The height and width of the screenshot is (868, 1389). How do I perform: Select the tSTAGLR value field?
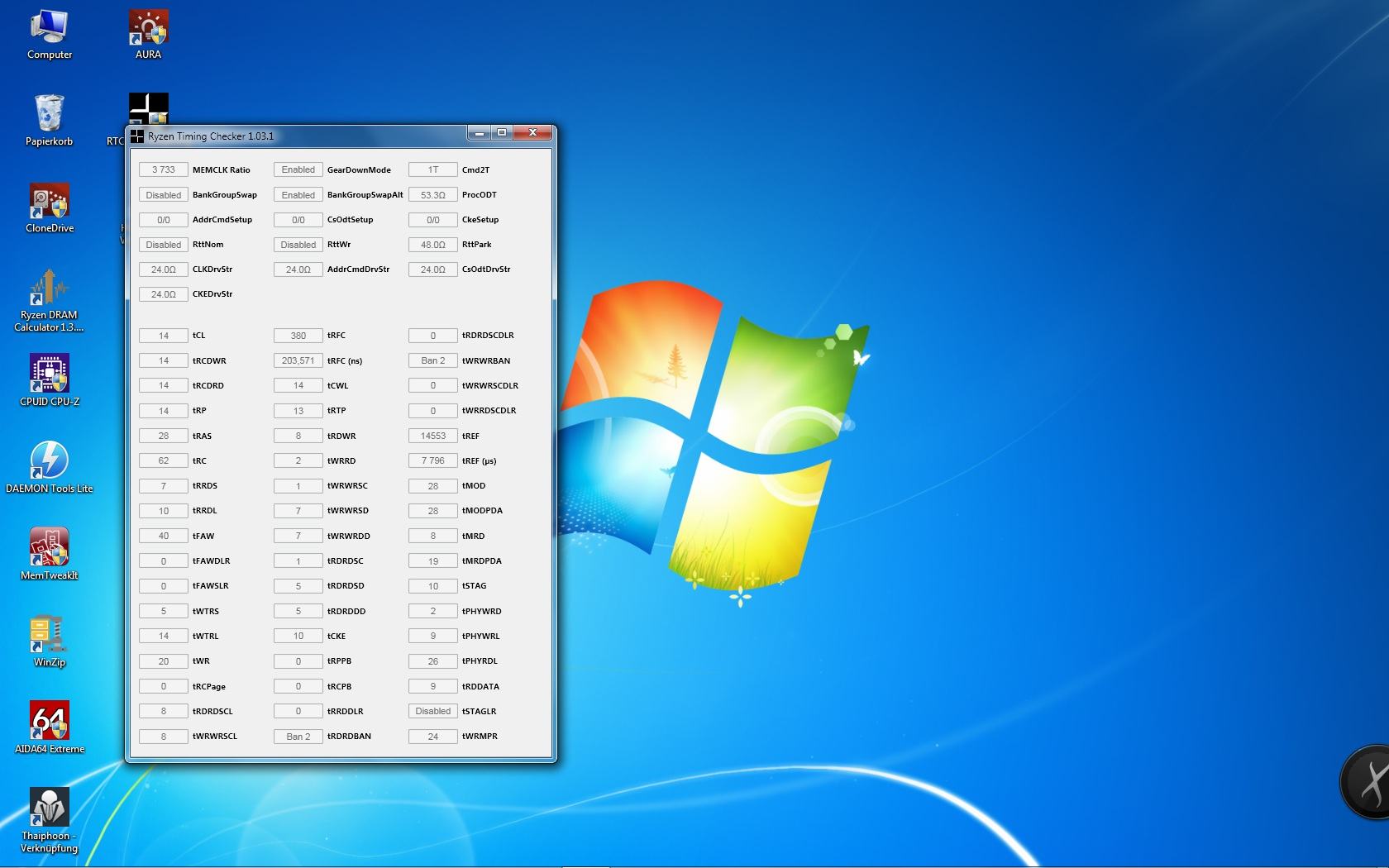[x=433, y=711]
